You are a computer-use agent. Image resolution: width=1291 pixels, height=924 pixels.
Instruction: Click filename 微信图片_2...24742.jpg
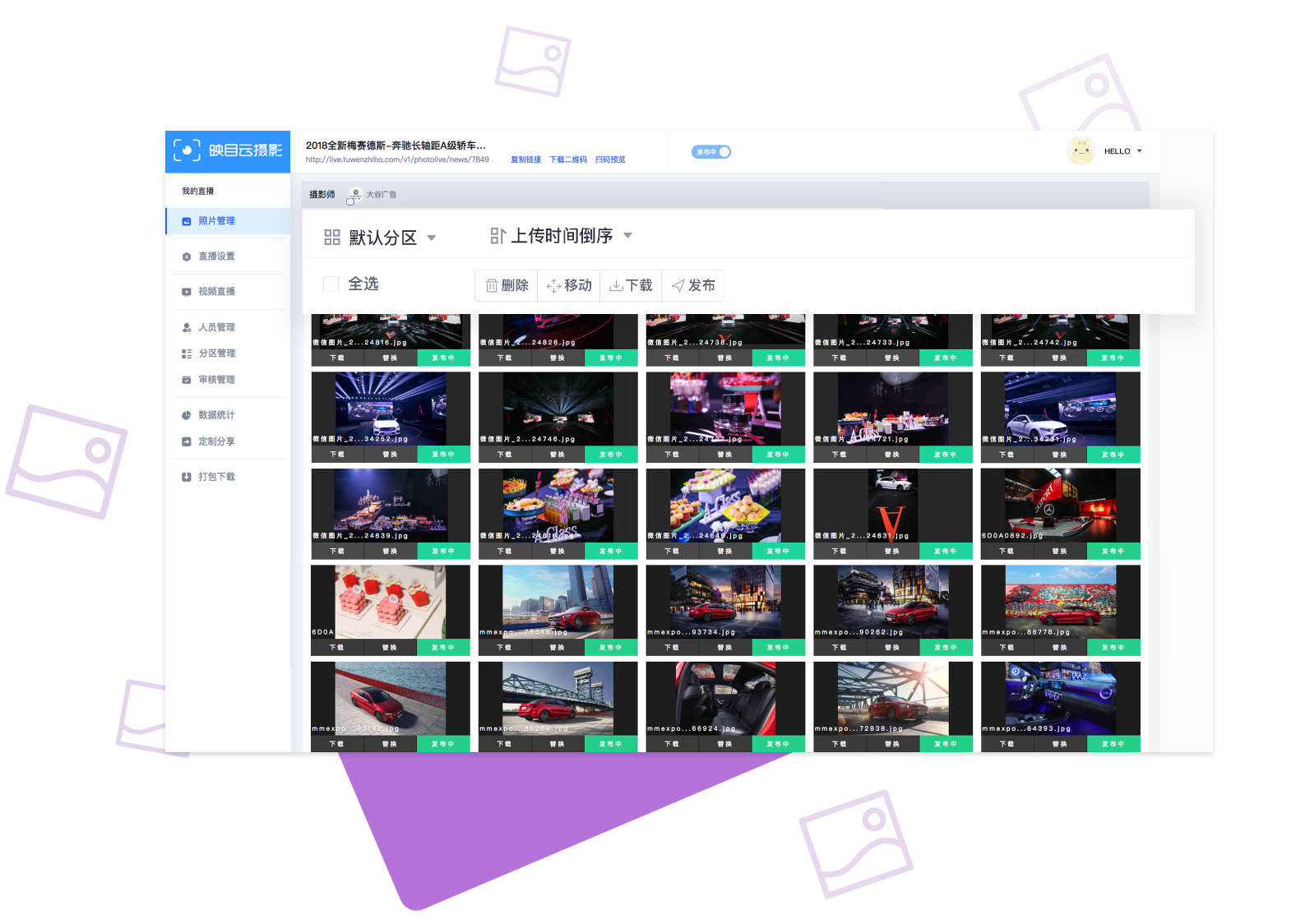[x=1030, y=343]
